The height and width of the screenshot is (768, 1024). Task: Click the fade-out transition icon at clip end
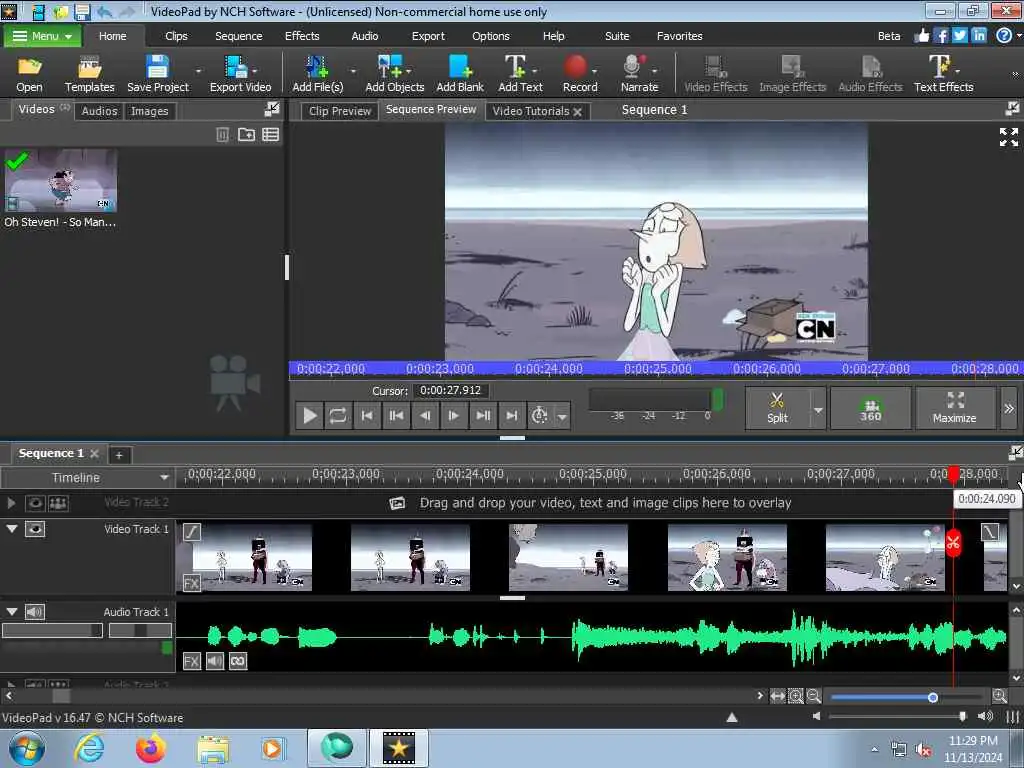pos(990,532)
